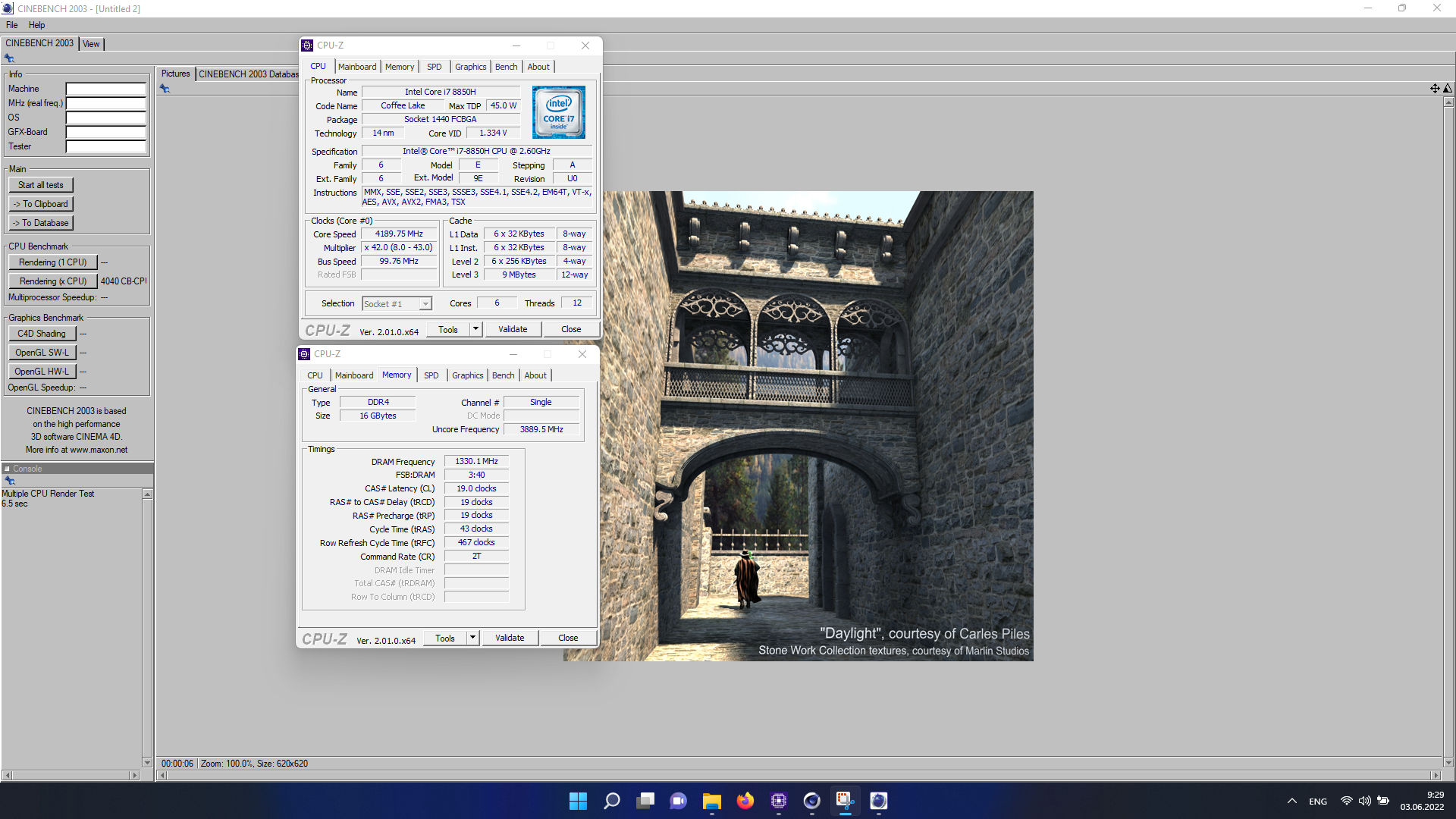Switch to the View tab in CINEBENCH
This screenshot has width=1456, height=819.
[91, 44]
